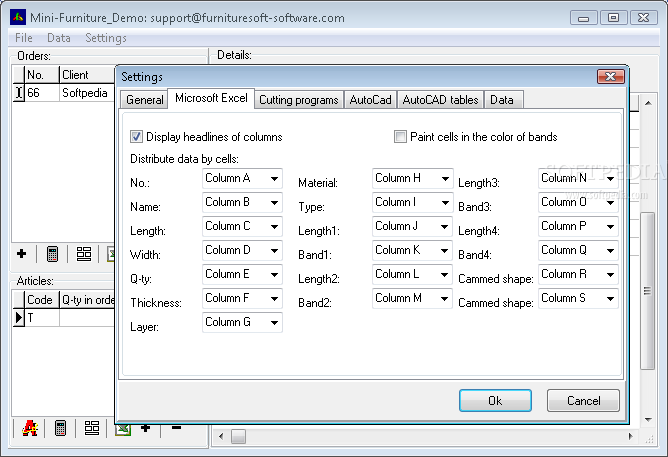Screen dimensions: 668x457
Task: Click the Client column header in Orders
Action: 87,75
